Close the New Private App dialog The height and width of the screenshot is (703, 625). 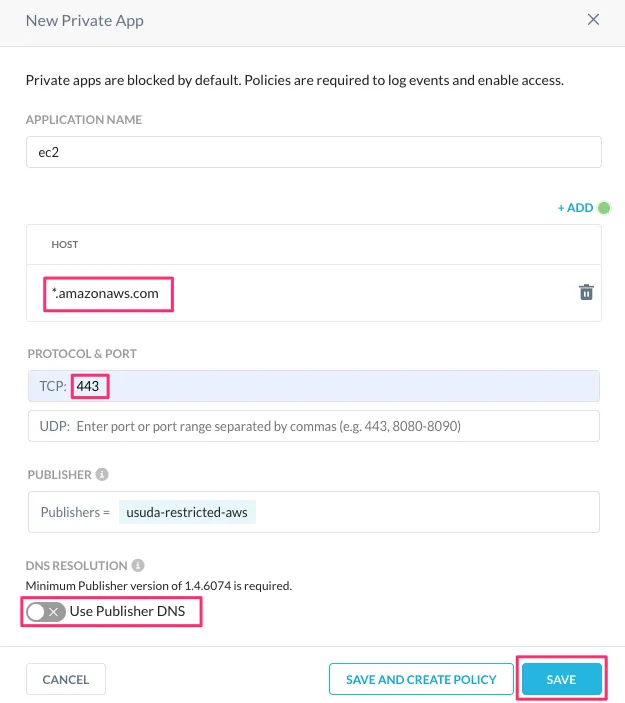593,20
